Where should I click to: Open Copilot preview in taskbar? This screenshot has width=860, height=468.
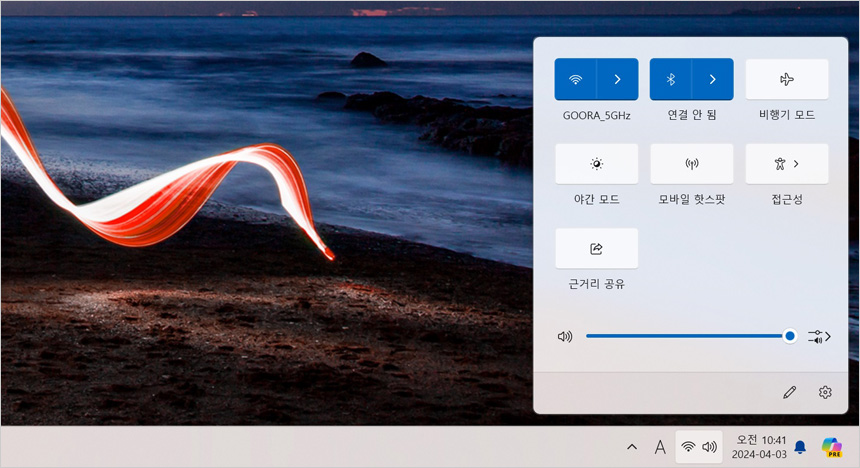click(831, 447)
